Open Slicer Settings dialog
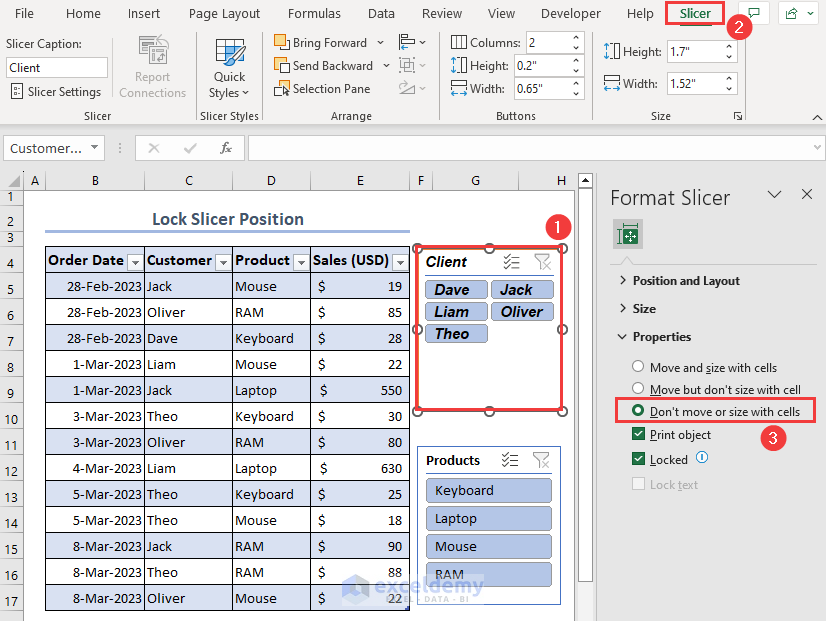The image size is (826, 621). point(56,92)
